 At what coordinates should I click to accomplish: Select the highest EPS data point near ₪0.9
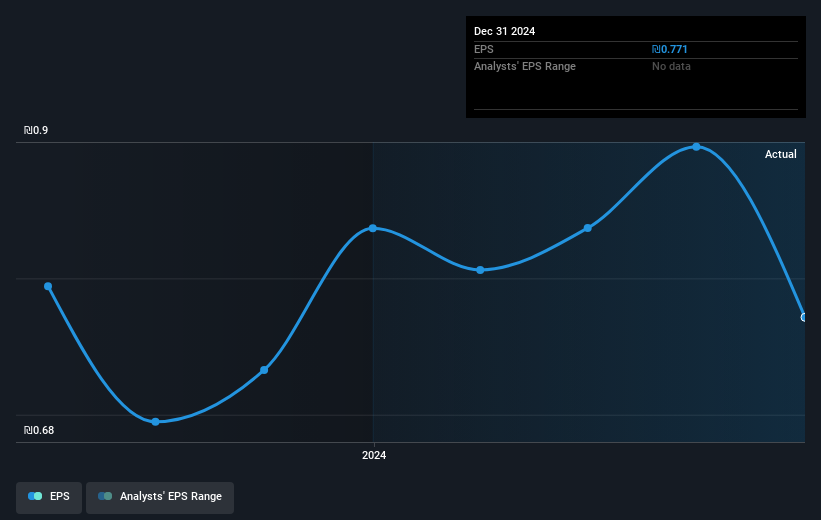tap(696, 147)
